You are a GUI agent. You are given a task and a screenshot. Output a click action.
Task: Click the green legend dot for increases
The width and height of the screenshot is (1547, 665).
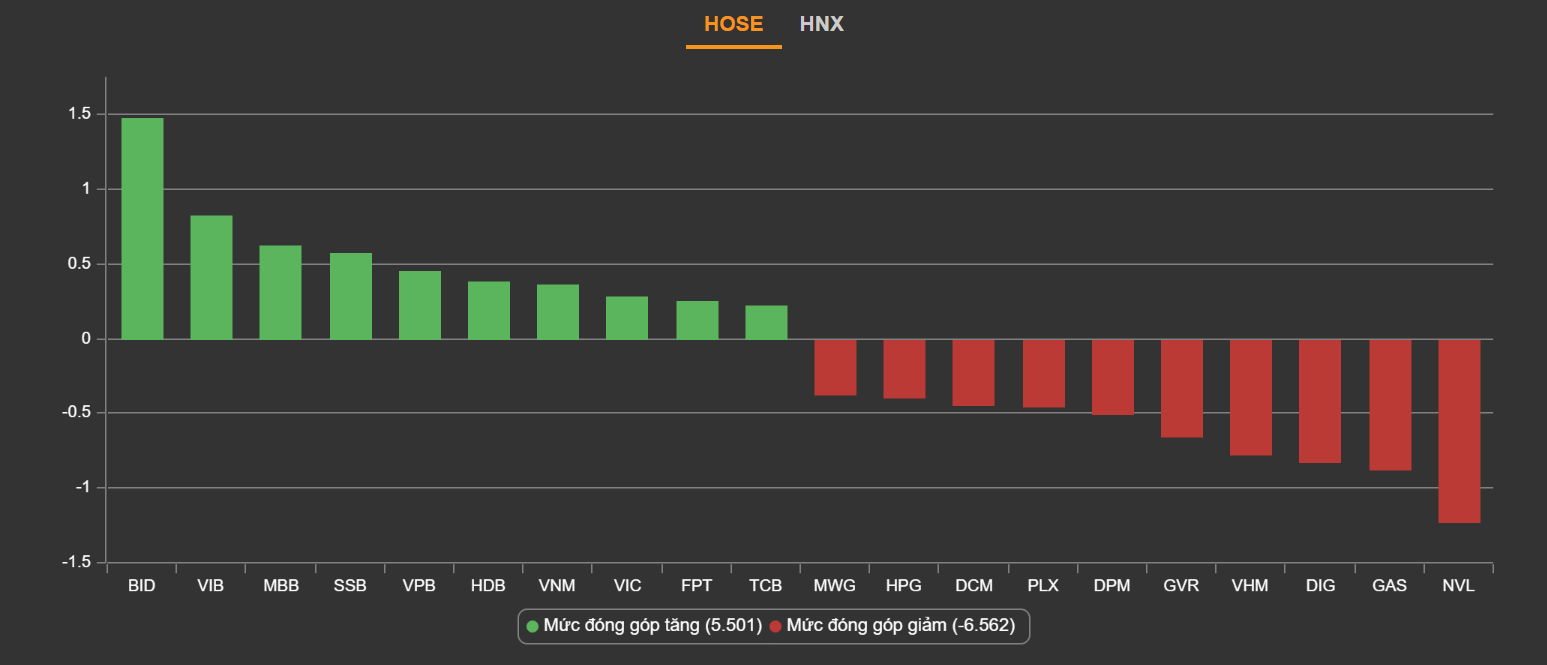pos(533,627)
